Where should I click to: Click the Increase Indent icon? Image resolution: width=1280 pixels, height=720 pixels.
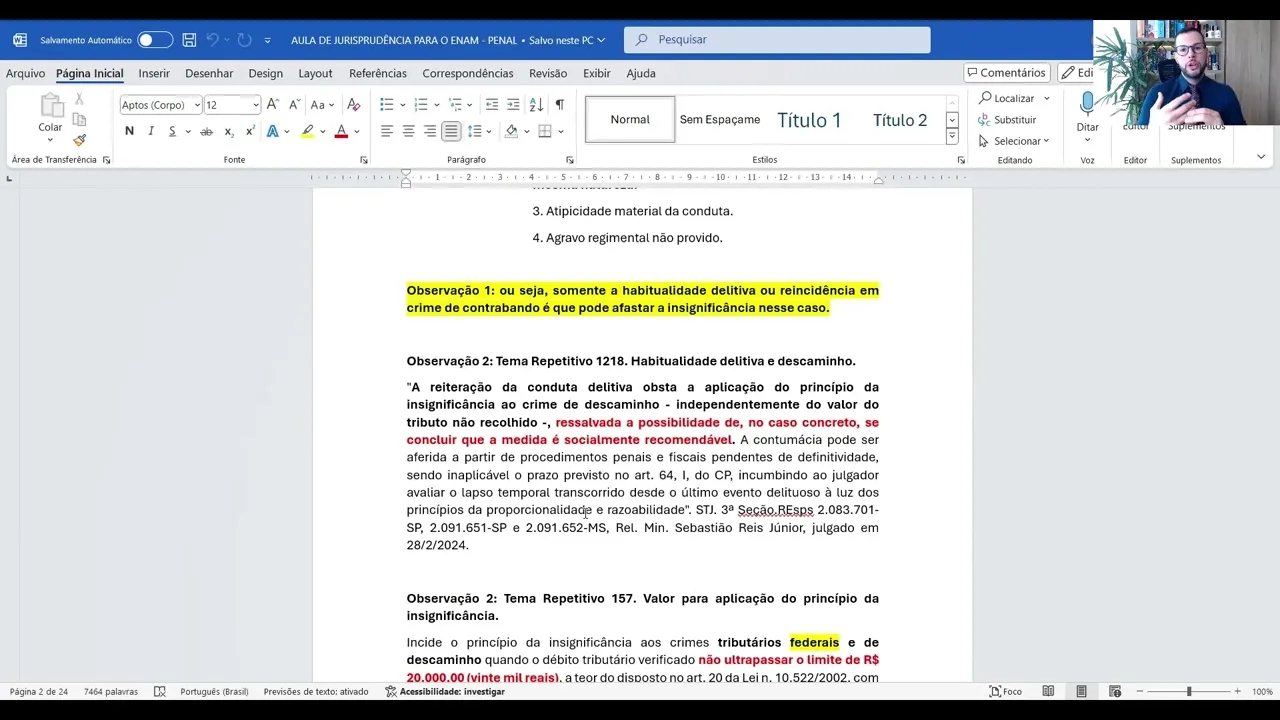(x=513, y=105)
